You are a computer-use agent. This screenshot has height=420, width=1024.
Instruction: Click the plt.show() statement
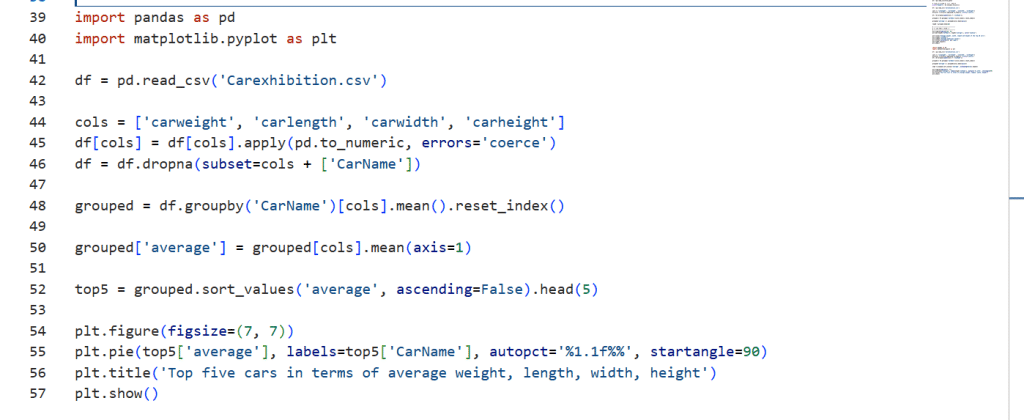117,393
